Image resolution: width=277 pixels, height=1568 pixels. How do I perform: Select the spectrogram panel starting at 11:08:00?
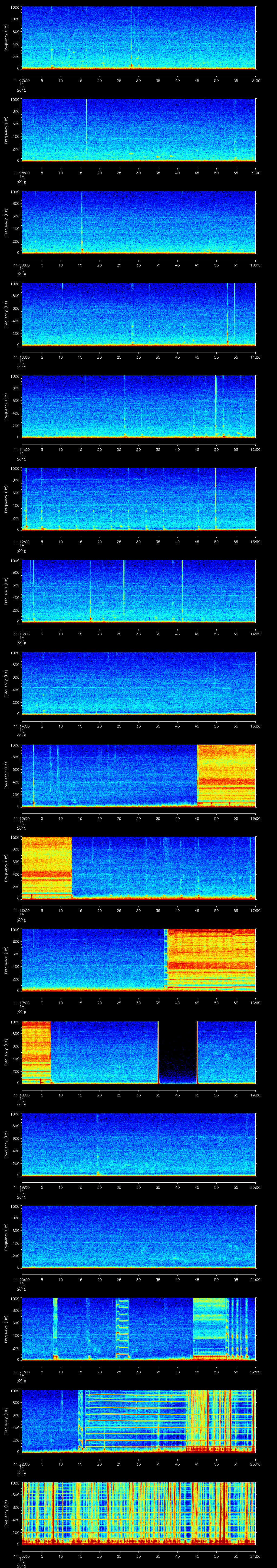[x=138, y=130]
